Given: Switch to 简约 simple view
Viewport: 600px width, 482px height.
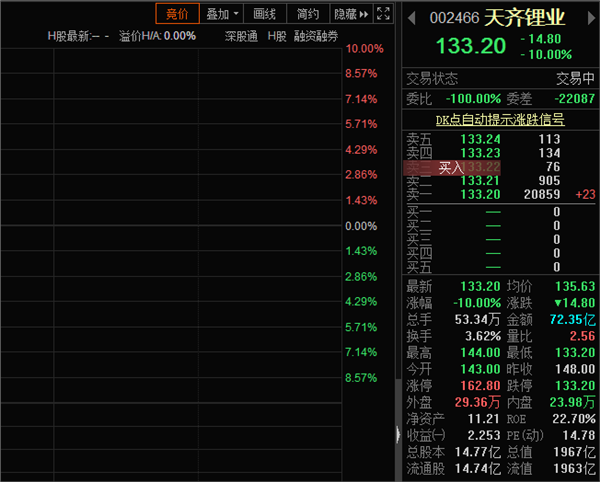Looking at the screenshot, I should (308, 14).
